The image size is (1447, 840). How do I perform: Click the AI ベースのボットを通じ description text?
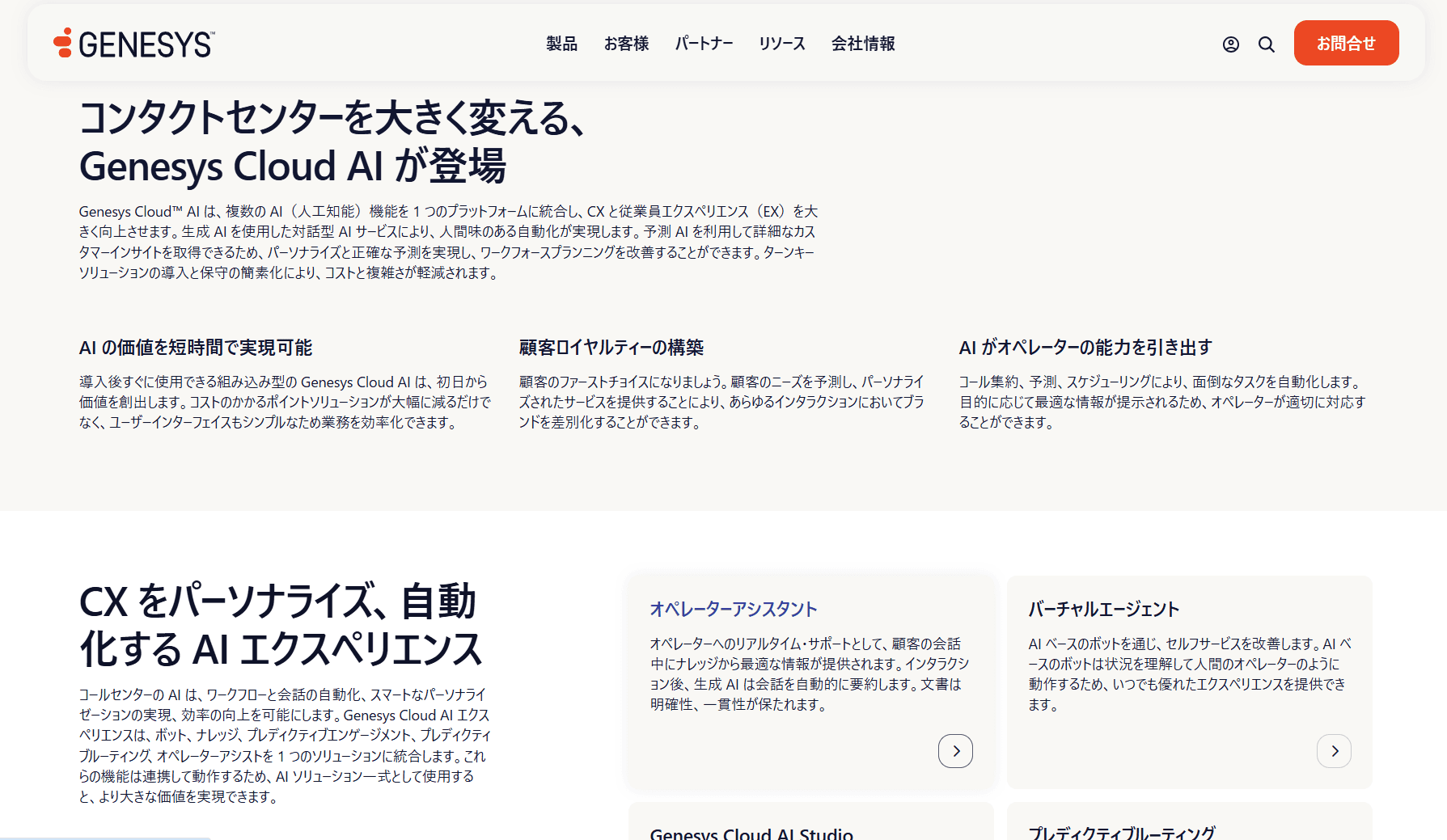click(x=1190, y=674)
